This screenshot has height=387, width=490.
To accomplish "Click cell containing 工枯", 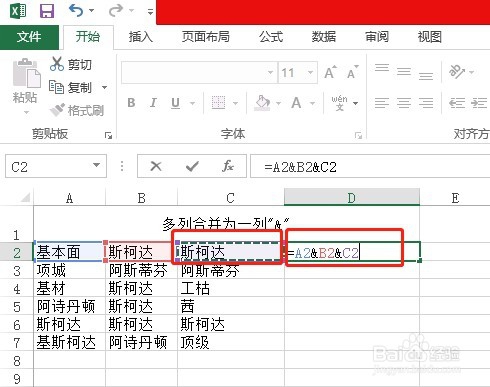I will (x=231, y=289).
